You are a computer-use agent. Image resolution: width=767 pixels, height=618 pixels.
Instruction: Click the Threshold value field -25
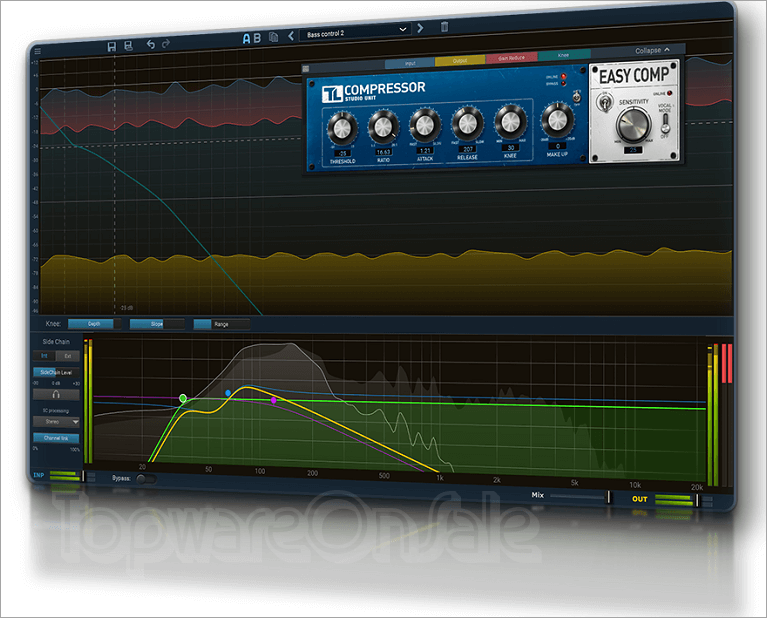point(342,154)
